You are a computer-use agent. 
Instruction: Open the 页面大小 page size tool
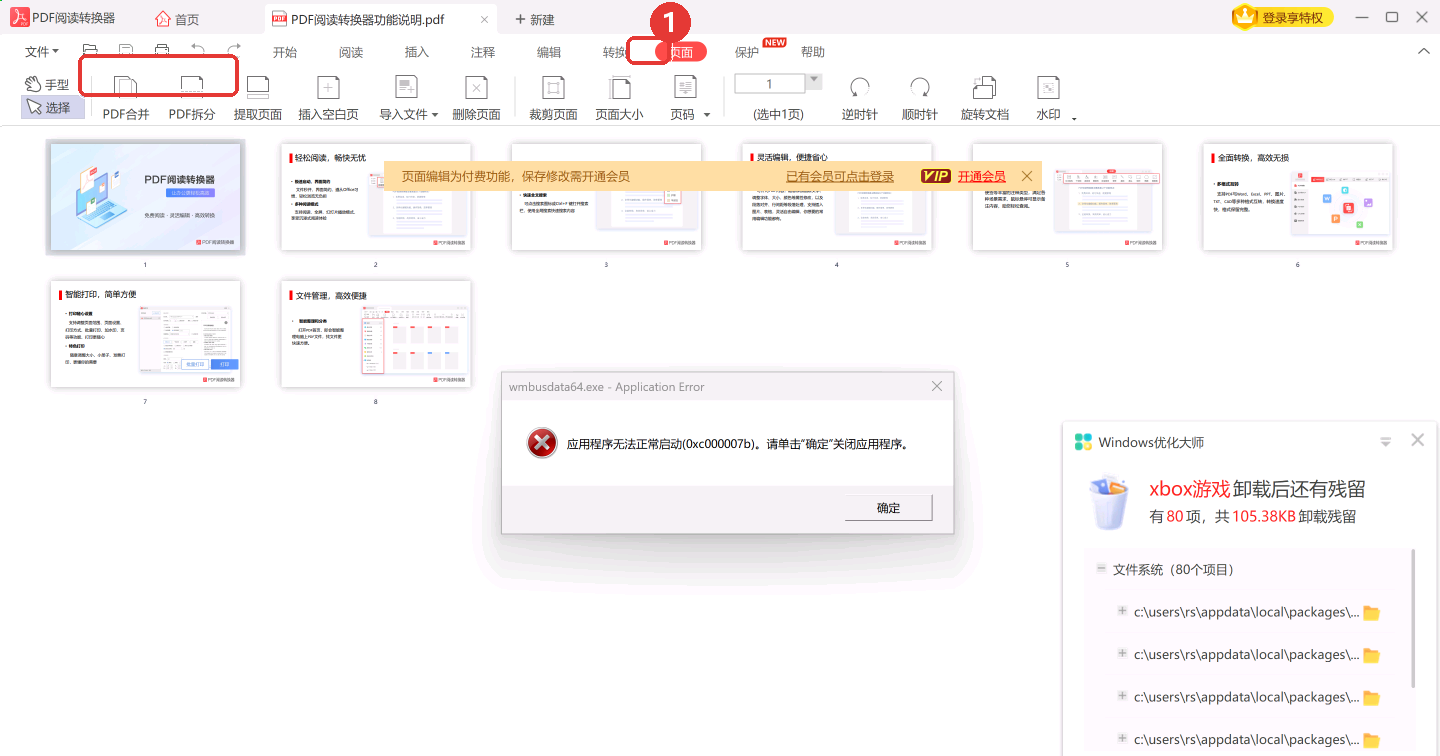click(x=620, y=99)
